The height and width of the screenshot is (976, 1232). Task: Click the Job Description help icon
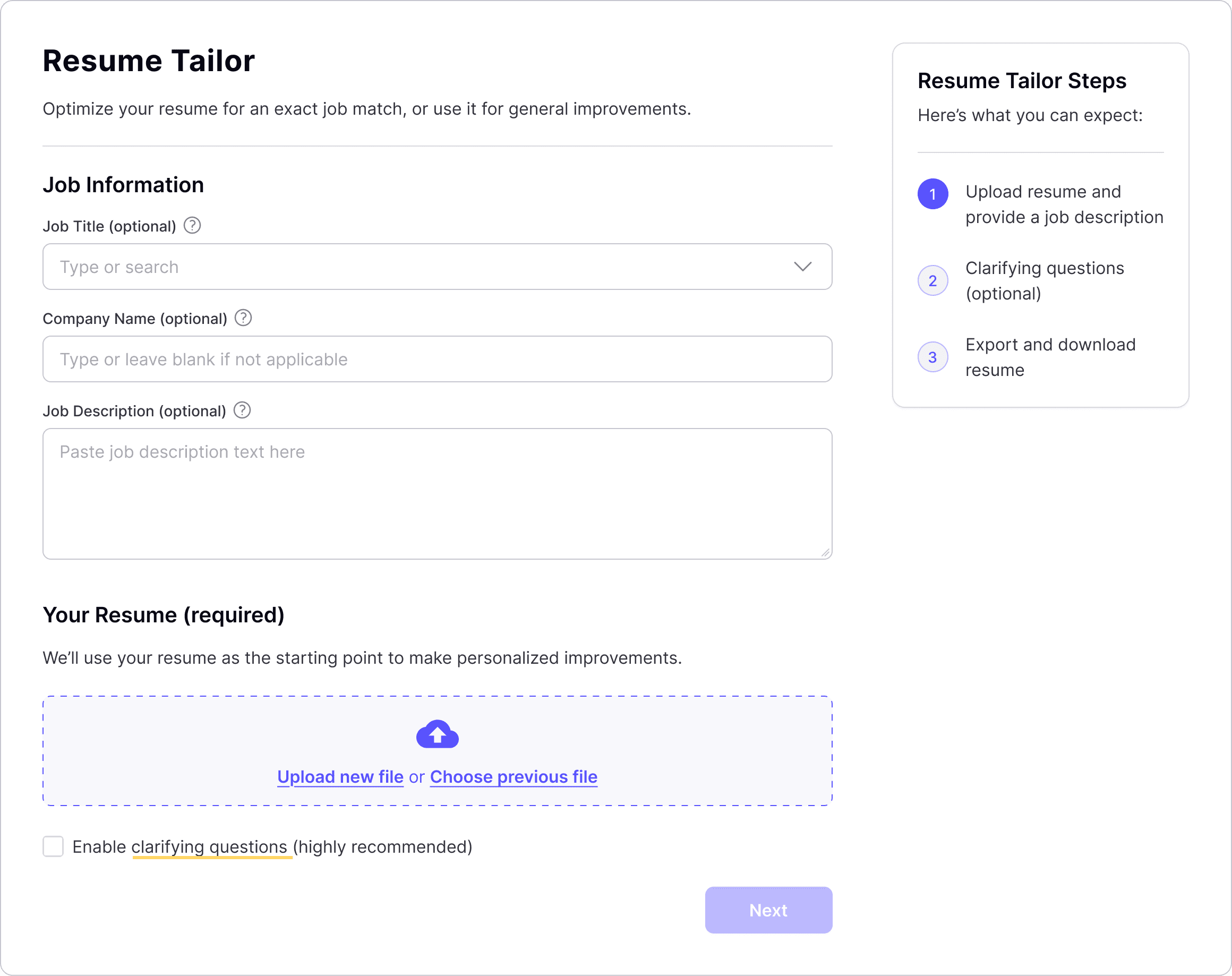tap(241, 410)
